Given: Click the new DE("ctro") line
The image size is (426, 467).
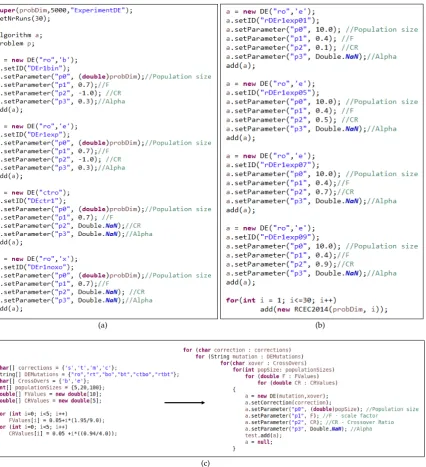Looking at the screenshot, I should click(x=37, y=193).
